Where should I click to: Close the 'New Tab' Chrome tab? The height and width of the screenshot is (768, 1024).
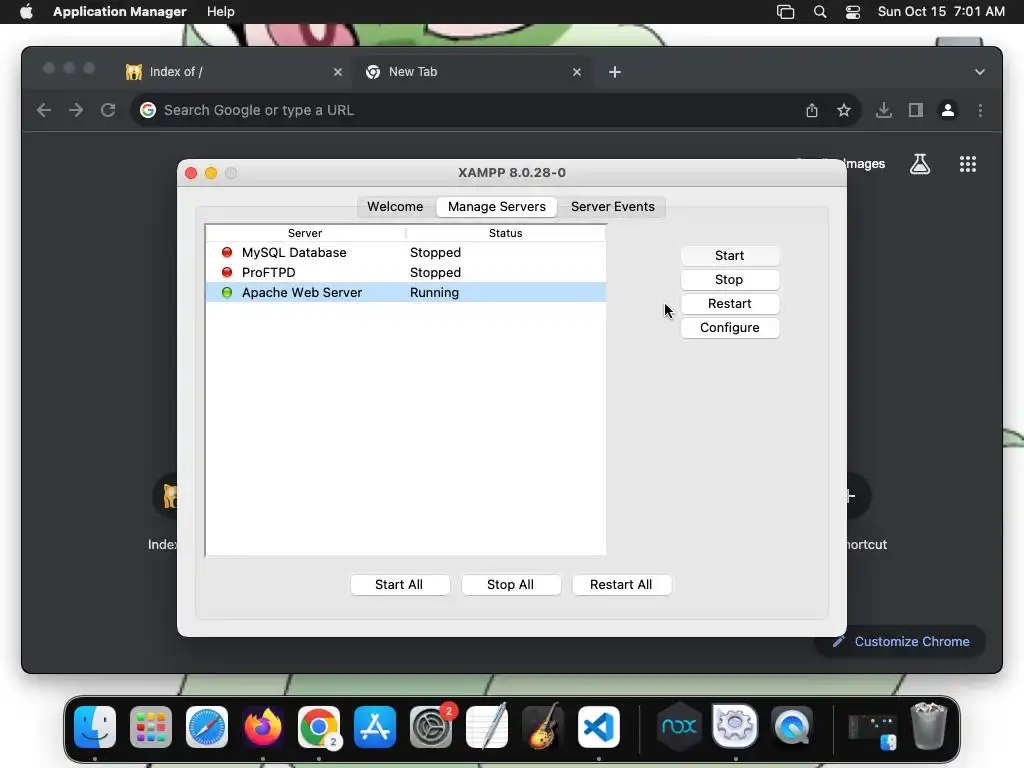577,72
